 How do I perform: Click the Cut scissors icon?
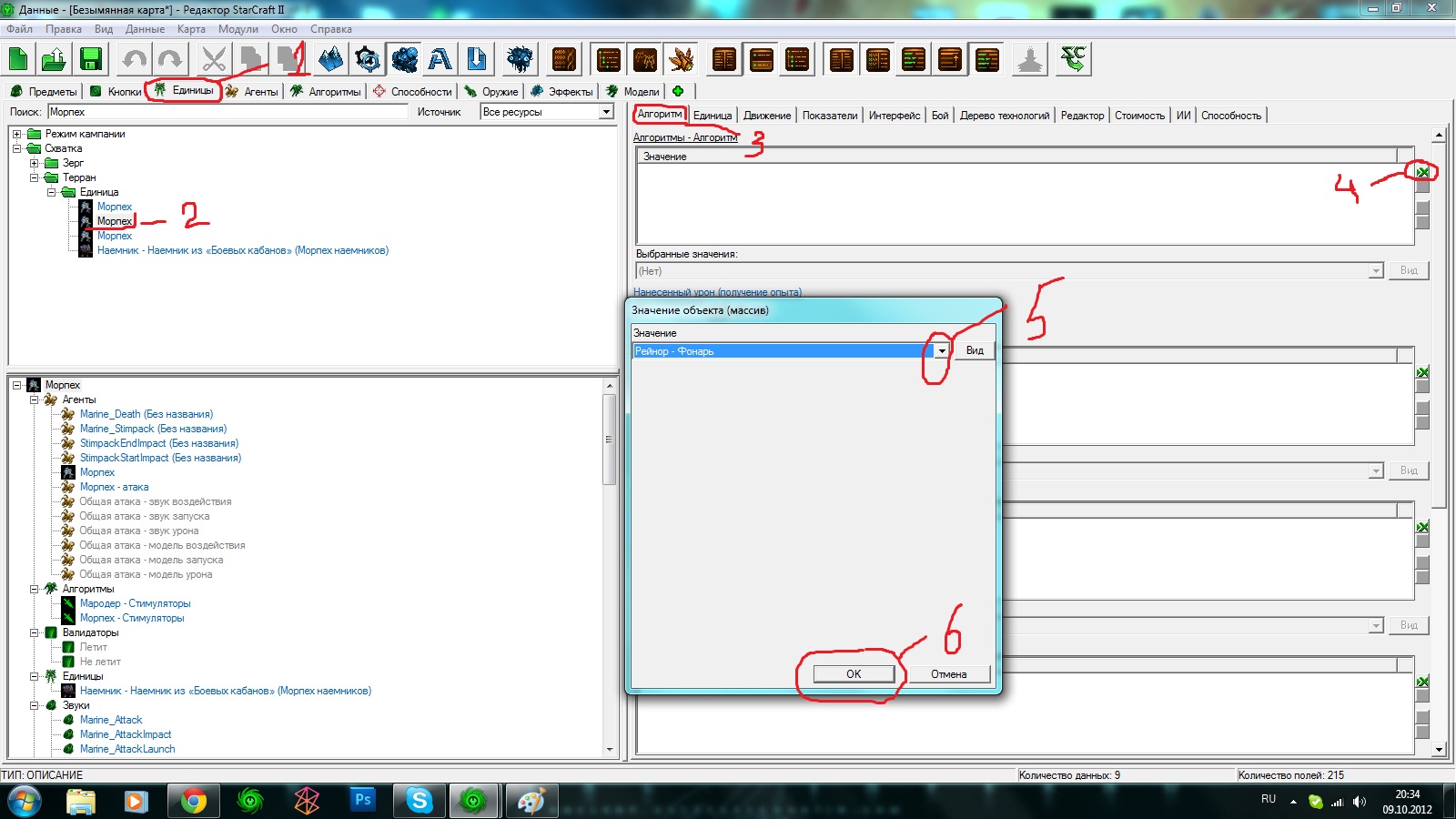[214, 60]
